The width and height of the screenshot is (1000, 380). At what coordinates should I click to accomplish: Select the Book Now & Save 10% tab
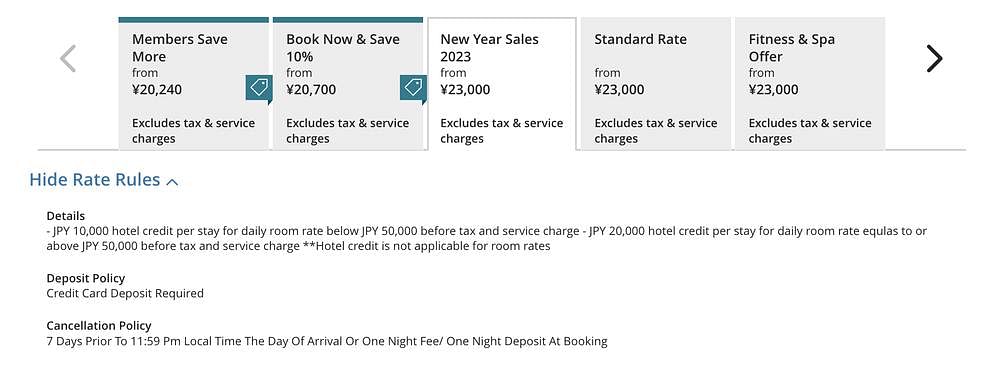(348, 84)
